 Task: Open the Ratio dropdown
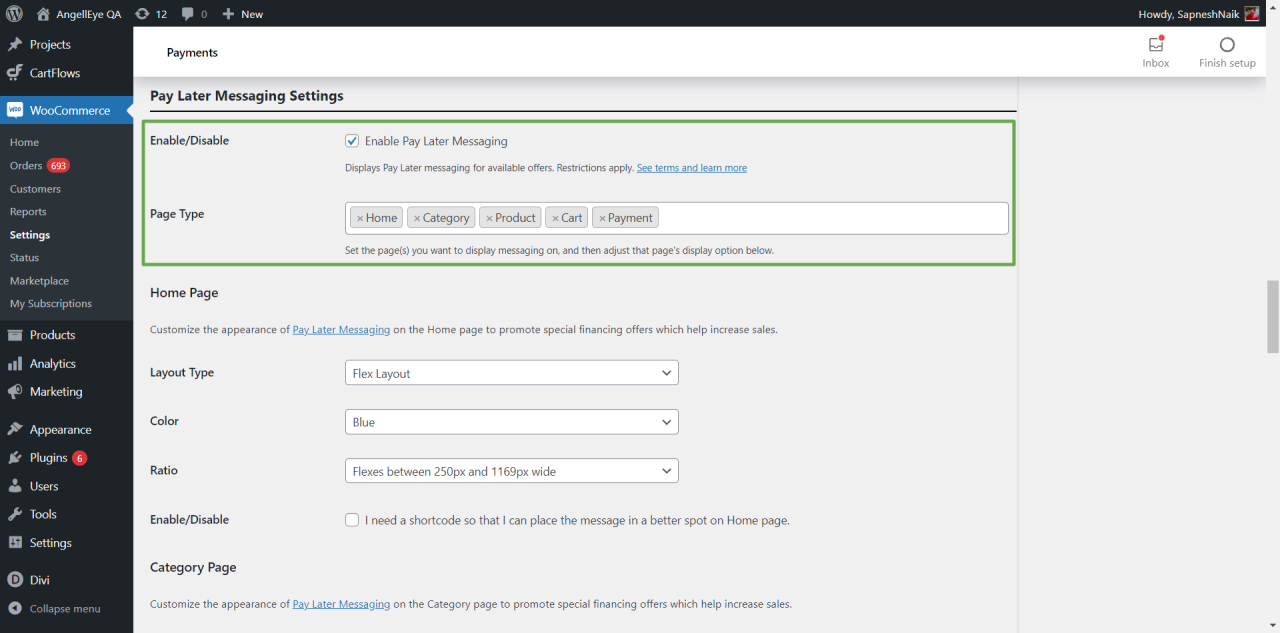[x=511, y=471]
